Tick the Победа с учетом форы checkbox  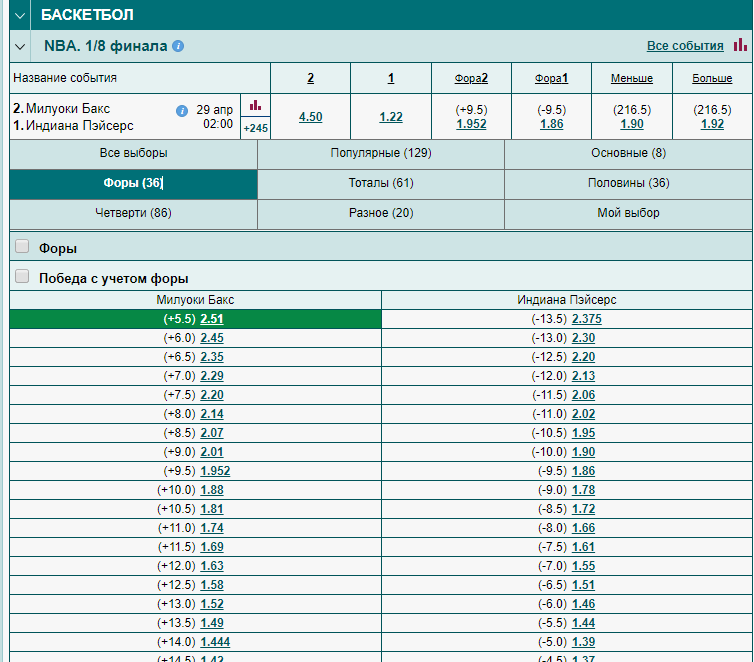coord(22,276)
